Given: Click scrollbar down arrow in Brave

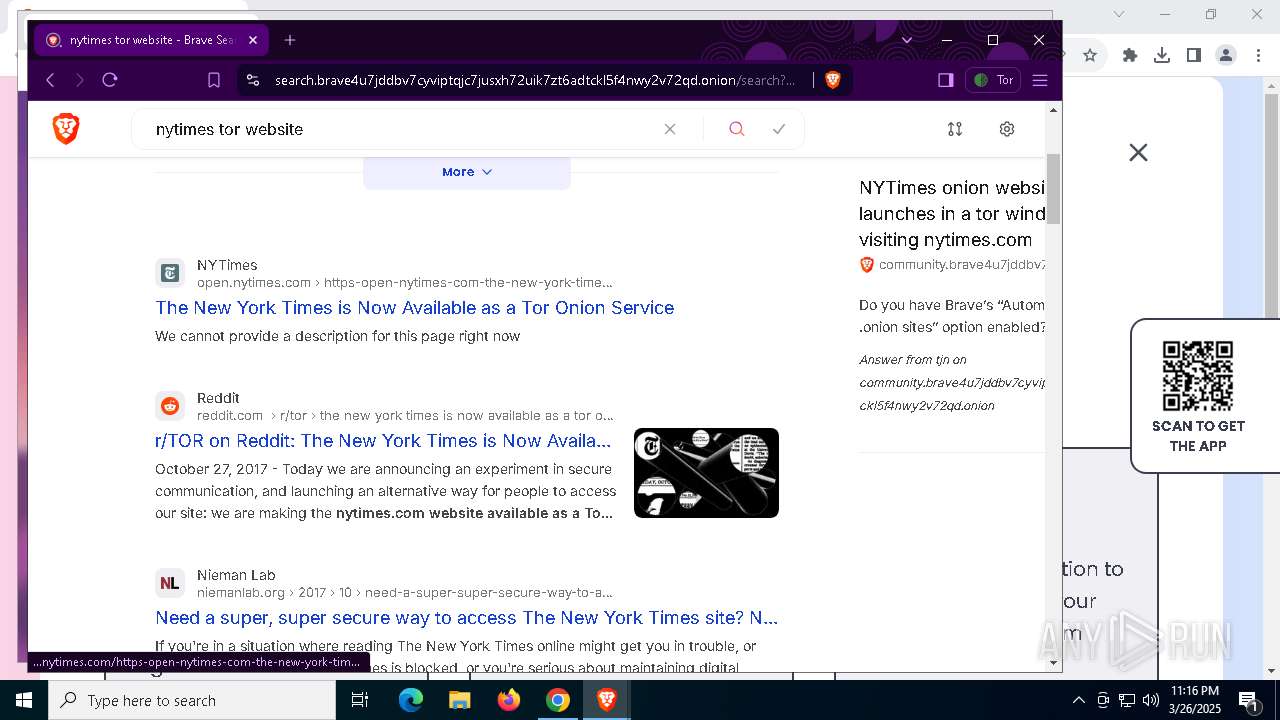Looking at the screenshot, I should (x=1053, y=662).
